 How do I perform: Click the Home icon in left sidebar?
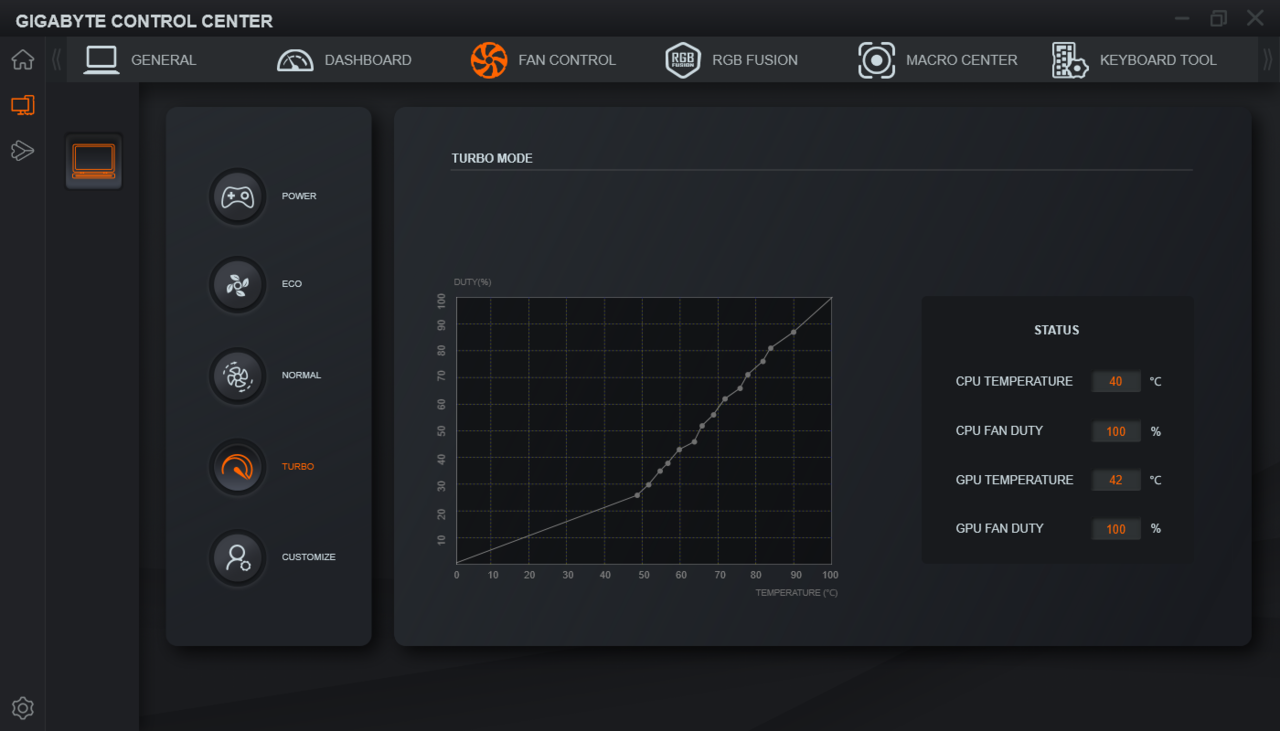pyautogui.click(x=22, y=60)
